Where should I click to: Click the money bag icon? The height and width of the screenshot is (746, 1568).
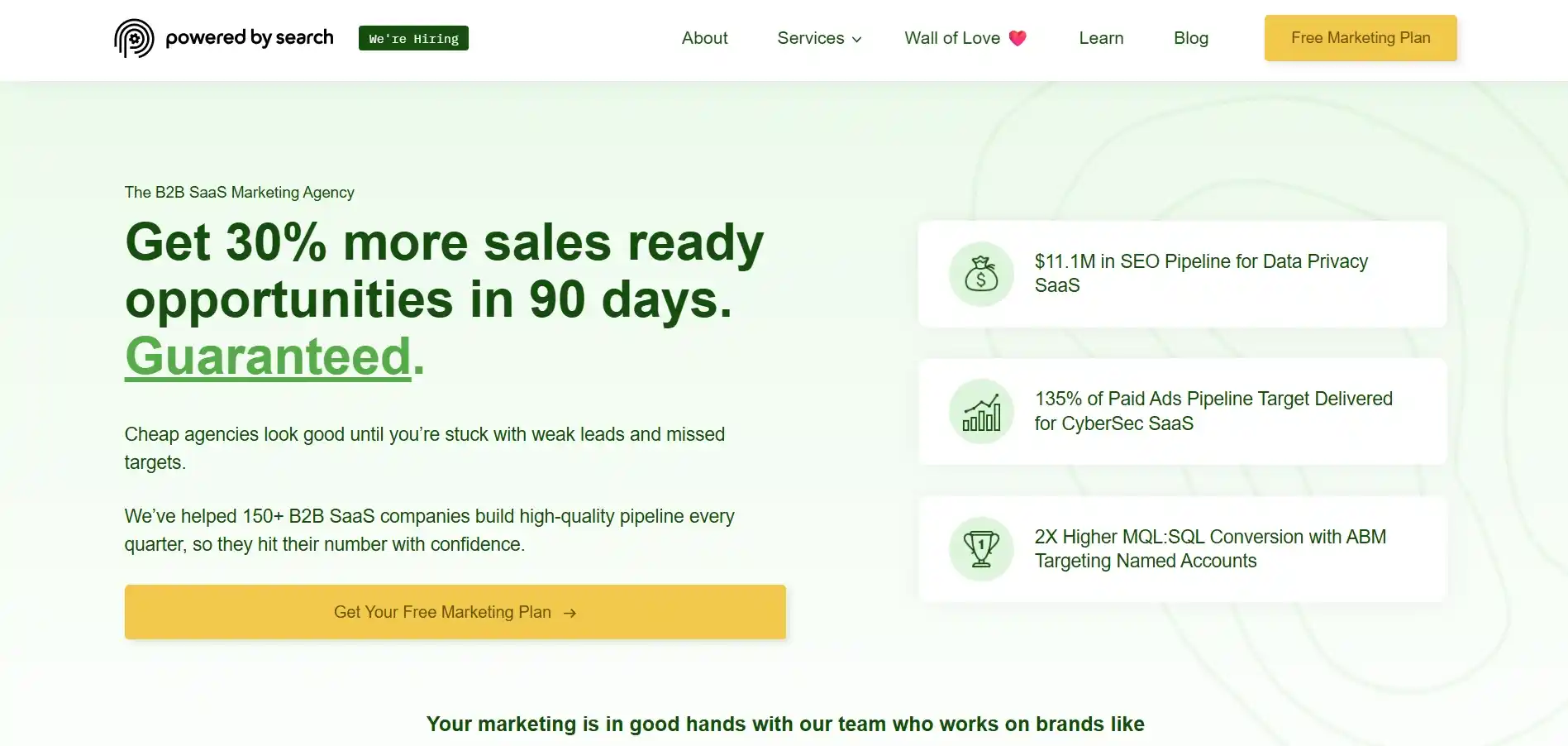981,274
